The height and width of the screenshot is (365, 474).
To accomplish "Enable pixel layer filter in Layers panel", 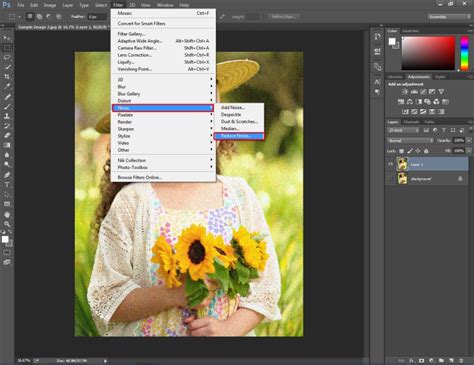I will (426, 130).
